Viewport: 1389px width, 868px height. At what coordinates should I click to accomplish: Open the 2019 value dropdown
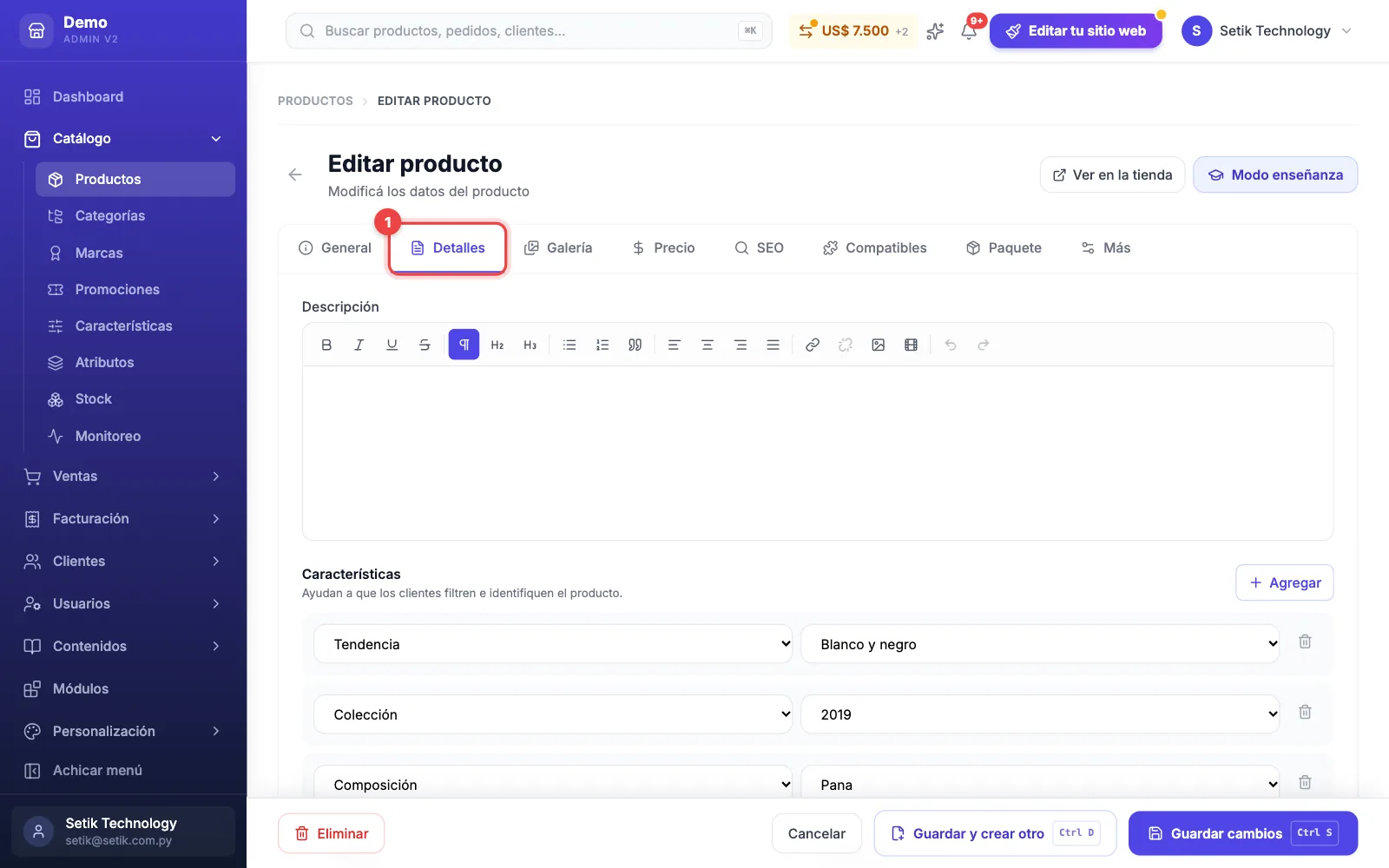[1040, 714]
